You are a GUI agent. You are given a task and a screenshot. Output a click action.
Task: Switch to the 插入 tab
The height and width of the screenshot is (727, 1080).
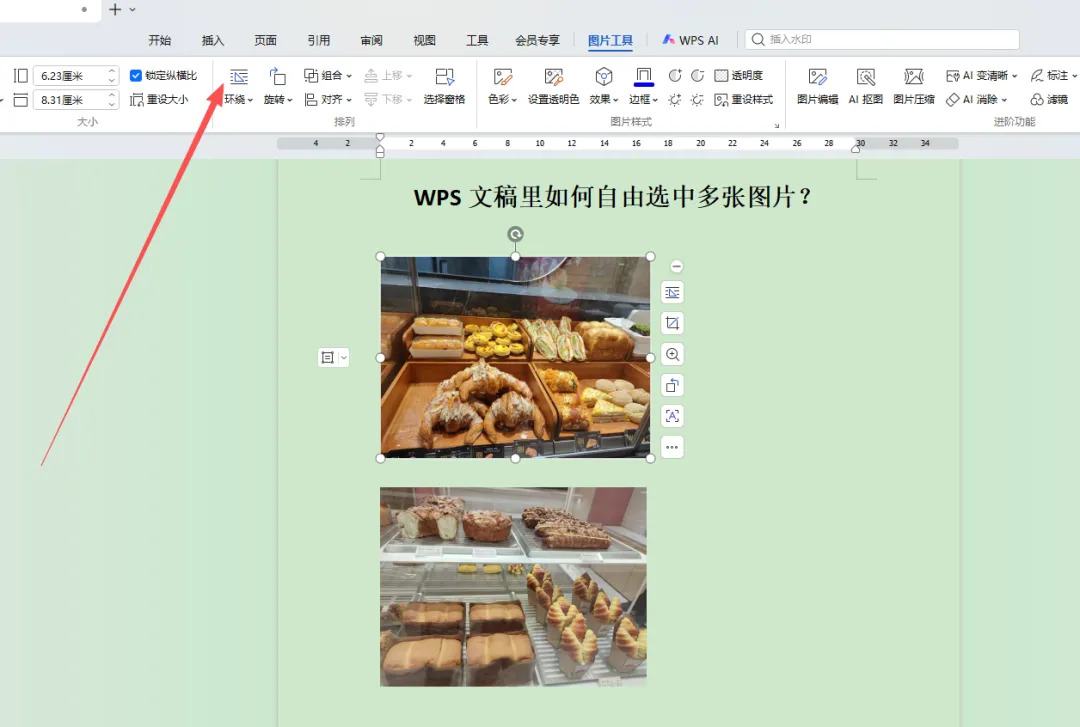[212, 40]
